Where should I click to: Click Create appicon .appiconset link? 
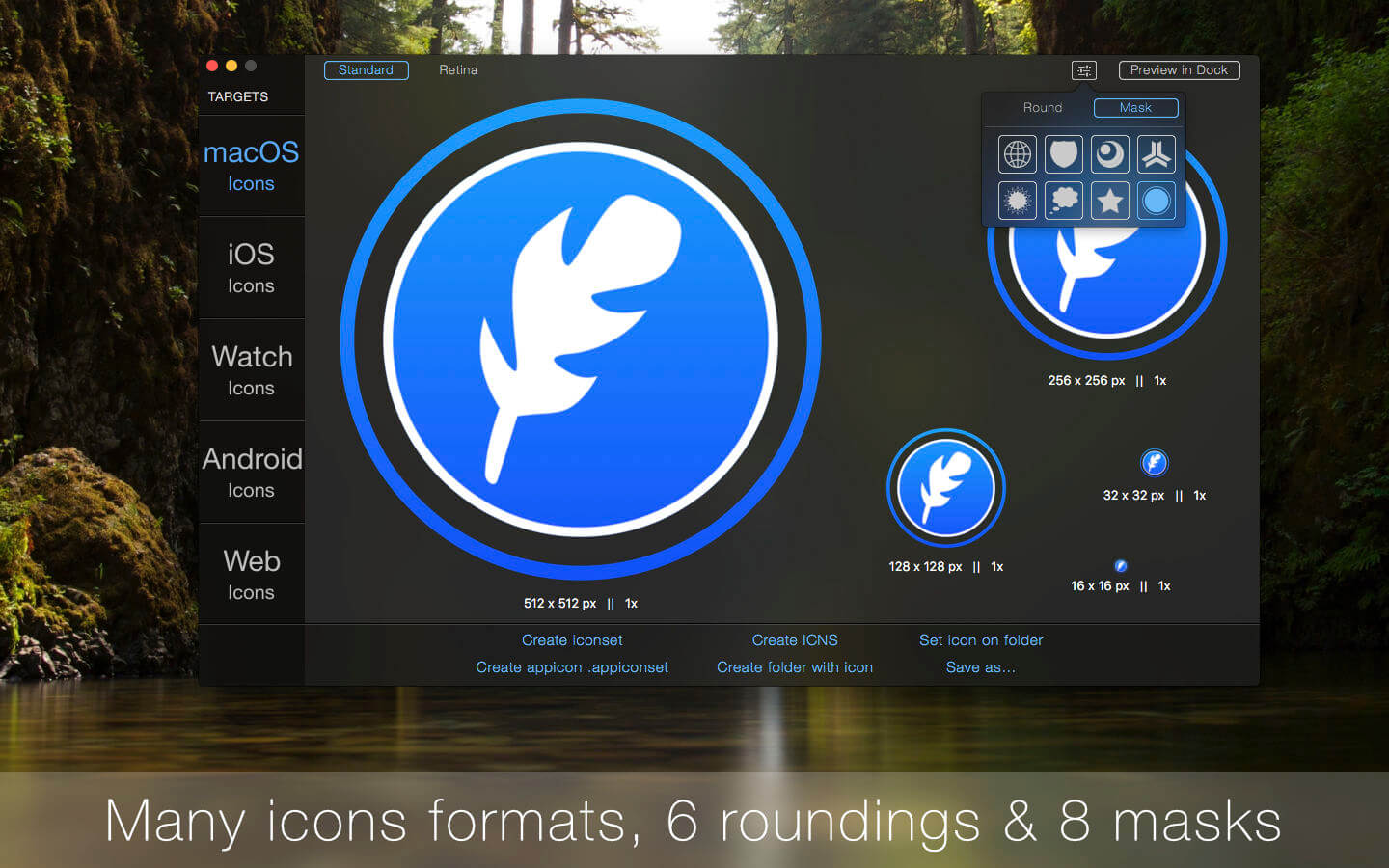click(x=572, y=667)
